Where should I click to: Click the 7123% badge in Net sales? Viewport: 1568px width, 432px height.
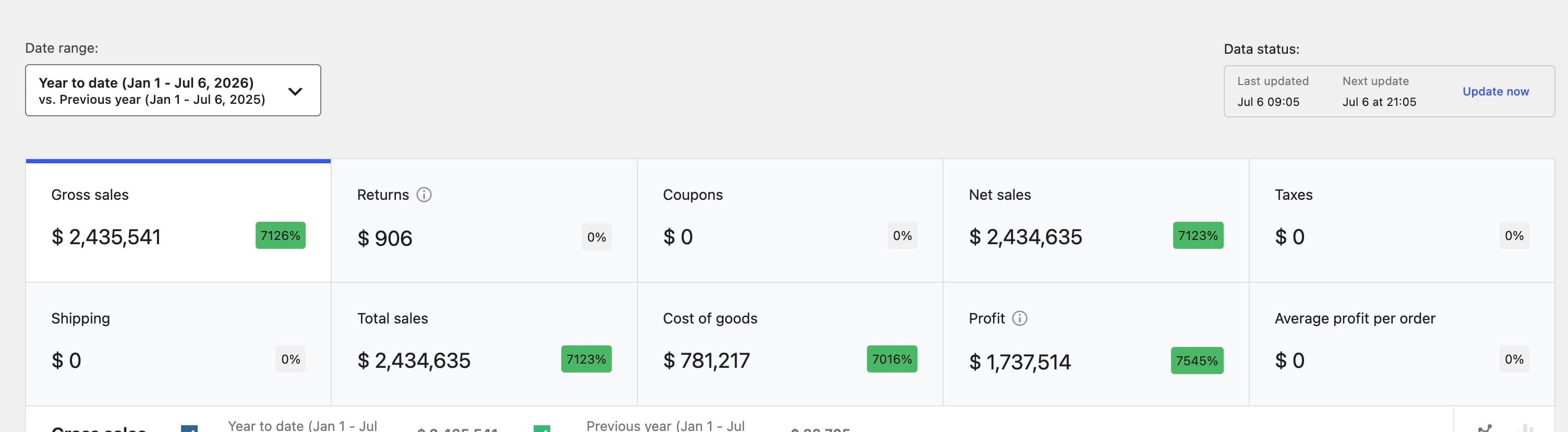click(1198, 235)
